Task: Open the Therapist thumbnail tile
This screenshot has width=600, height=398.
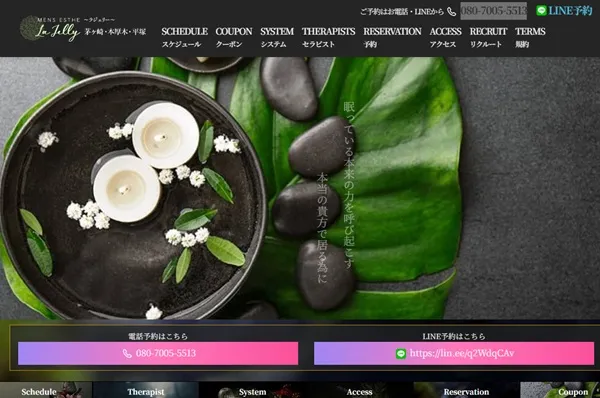Action: click(x=146, y=390)
